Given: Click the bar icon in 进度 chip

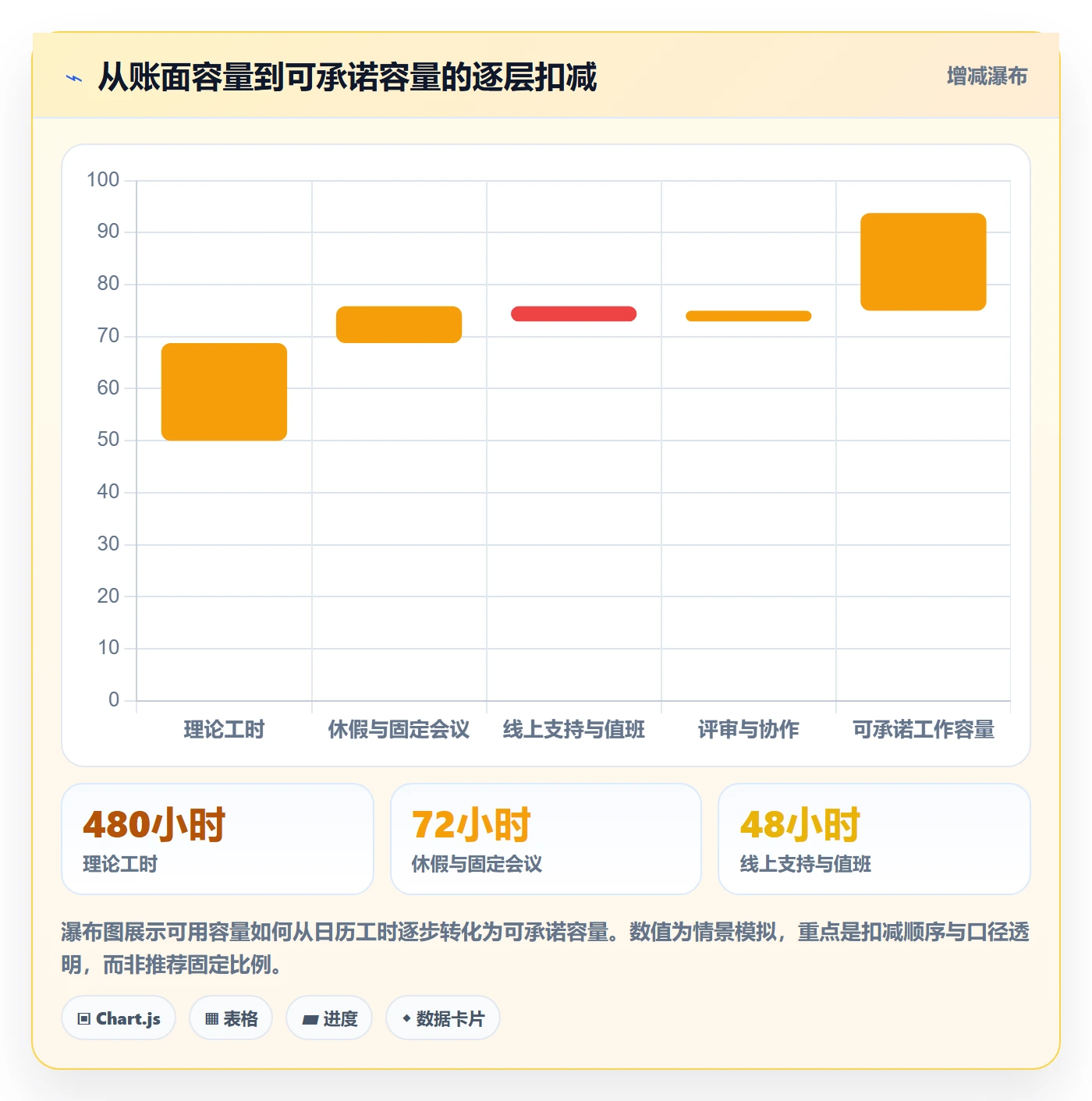Looking at the screenshot, I should [x=310, y=1019].
